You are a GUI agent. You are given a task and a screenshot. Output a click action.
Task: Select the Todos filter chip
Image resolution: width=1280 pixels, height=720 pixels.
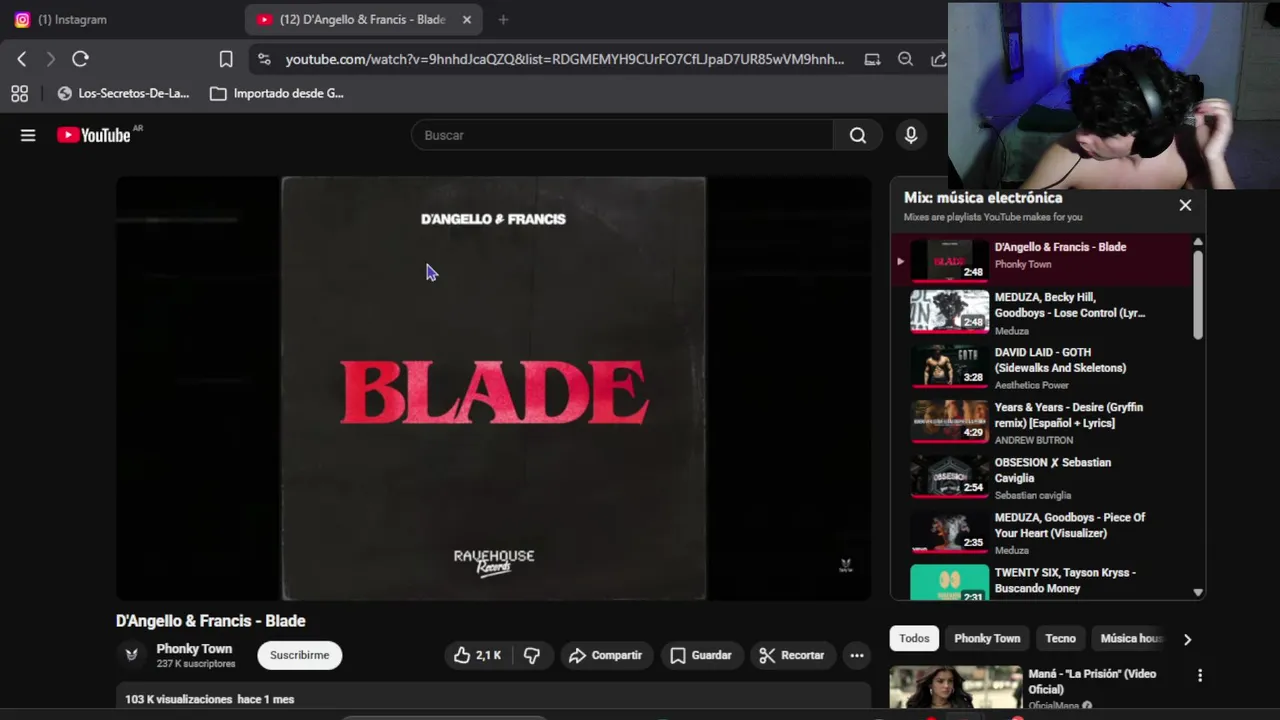coord(914,638)
